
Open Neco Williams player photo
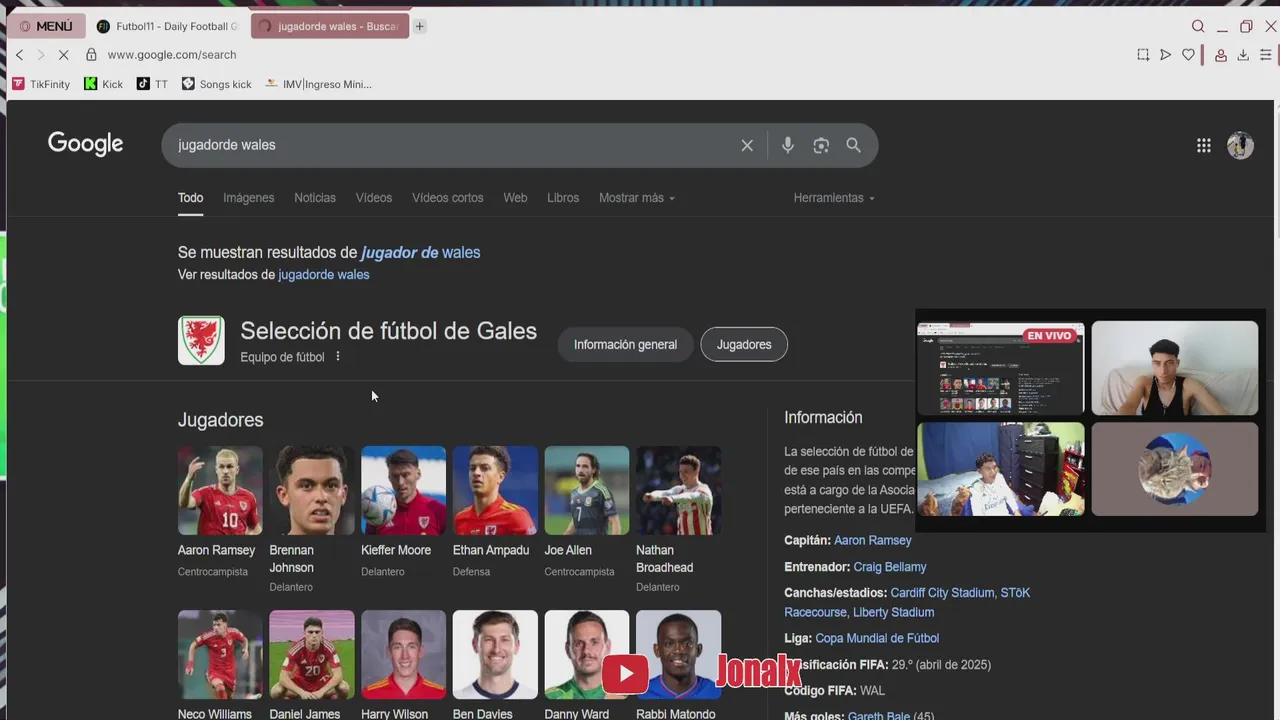(x=220, y=654)
